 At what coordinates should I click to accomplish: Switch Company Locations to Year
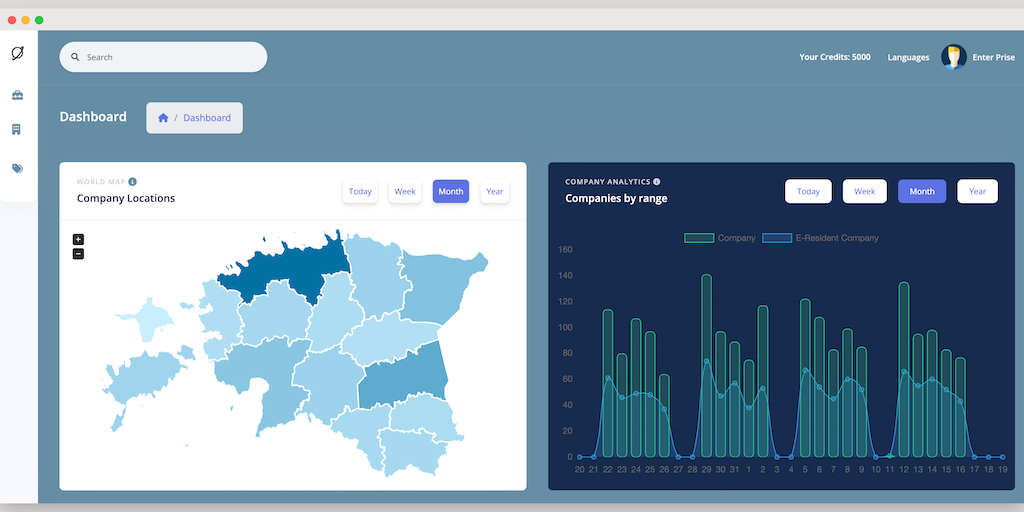tap(495, 191)
